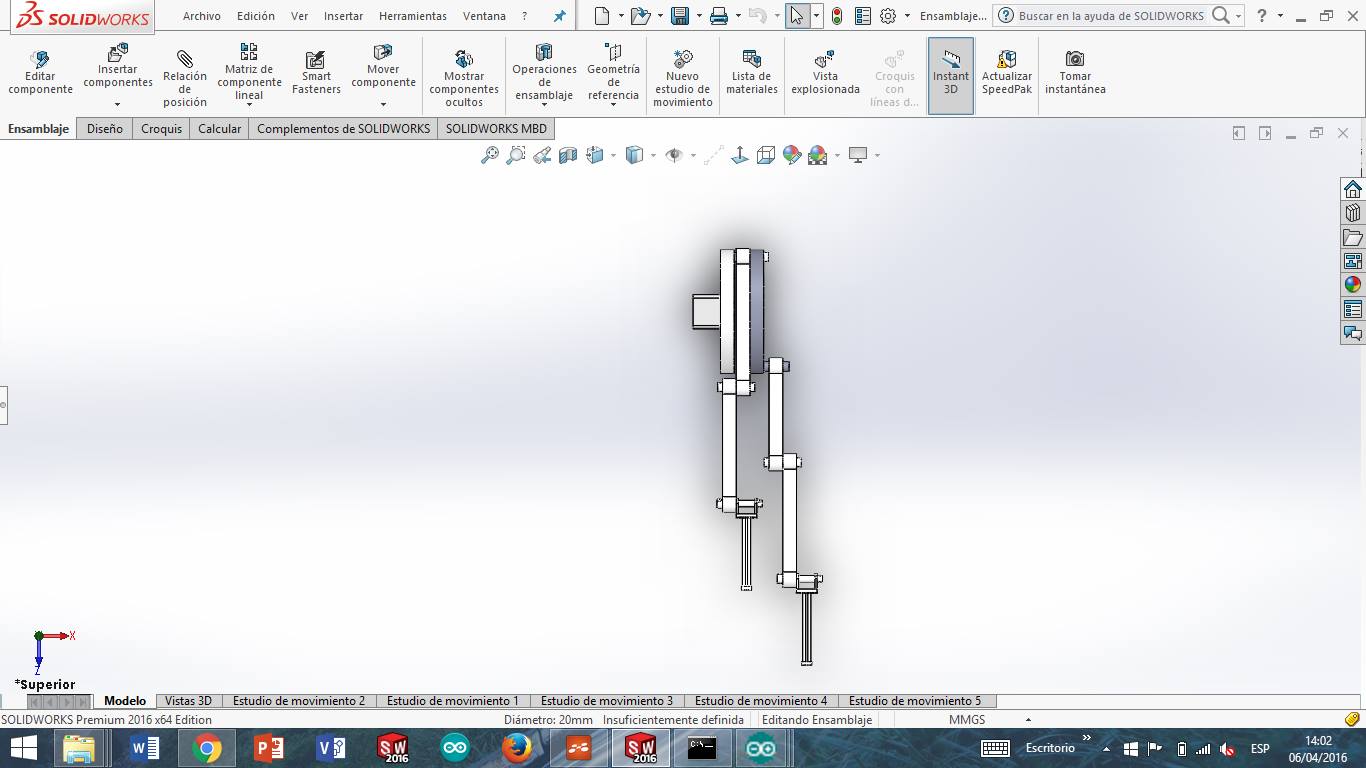Click MMGS unit system in status bar

click(967, 720)
